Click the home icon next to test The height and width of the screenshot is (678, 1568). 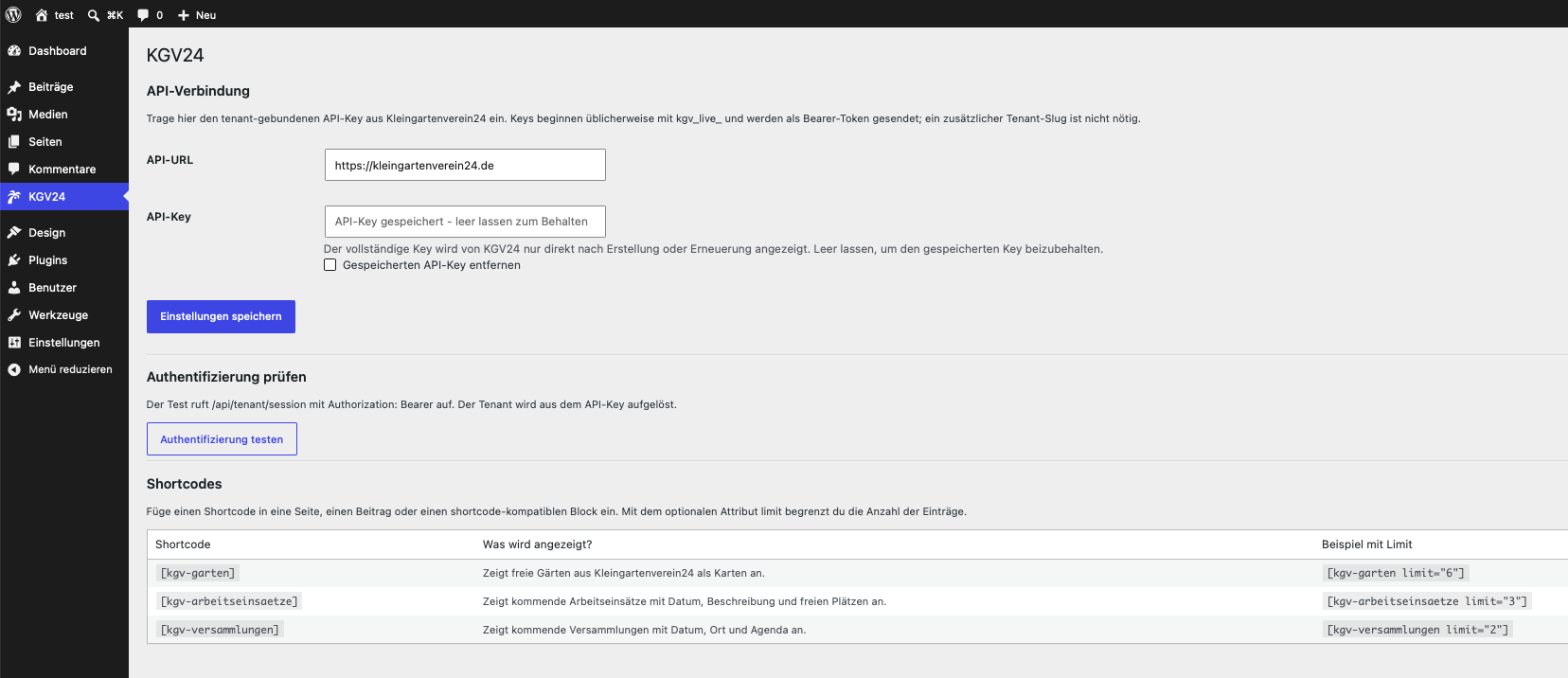tap(41, 15)
